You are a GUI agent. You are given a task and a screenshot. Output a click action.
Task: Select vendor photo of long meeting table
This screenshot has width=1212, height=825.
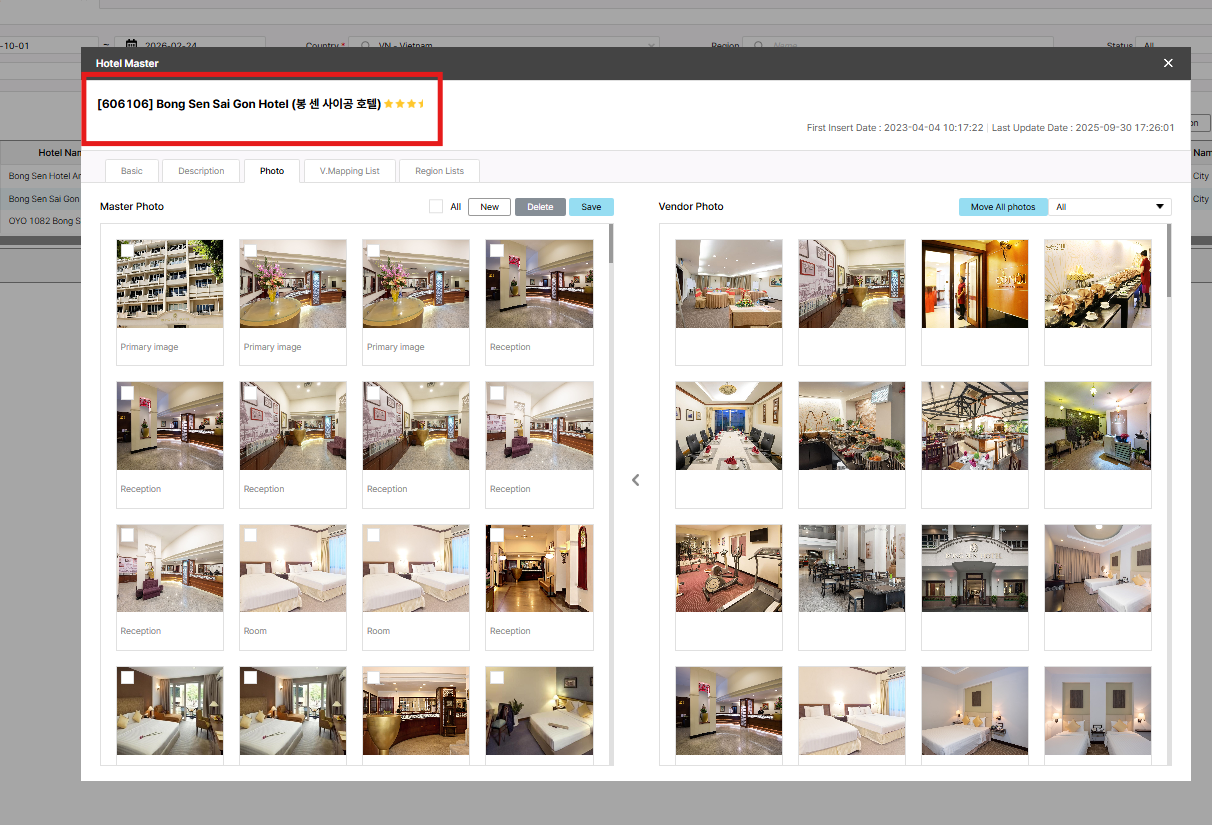[729, 426]
